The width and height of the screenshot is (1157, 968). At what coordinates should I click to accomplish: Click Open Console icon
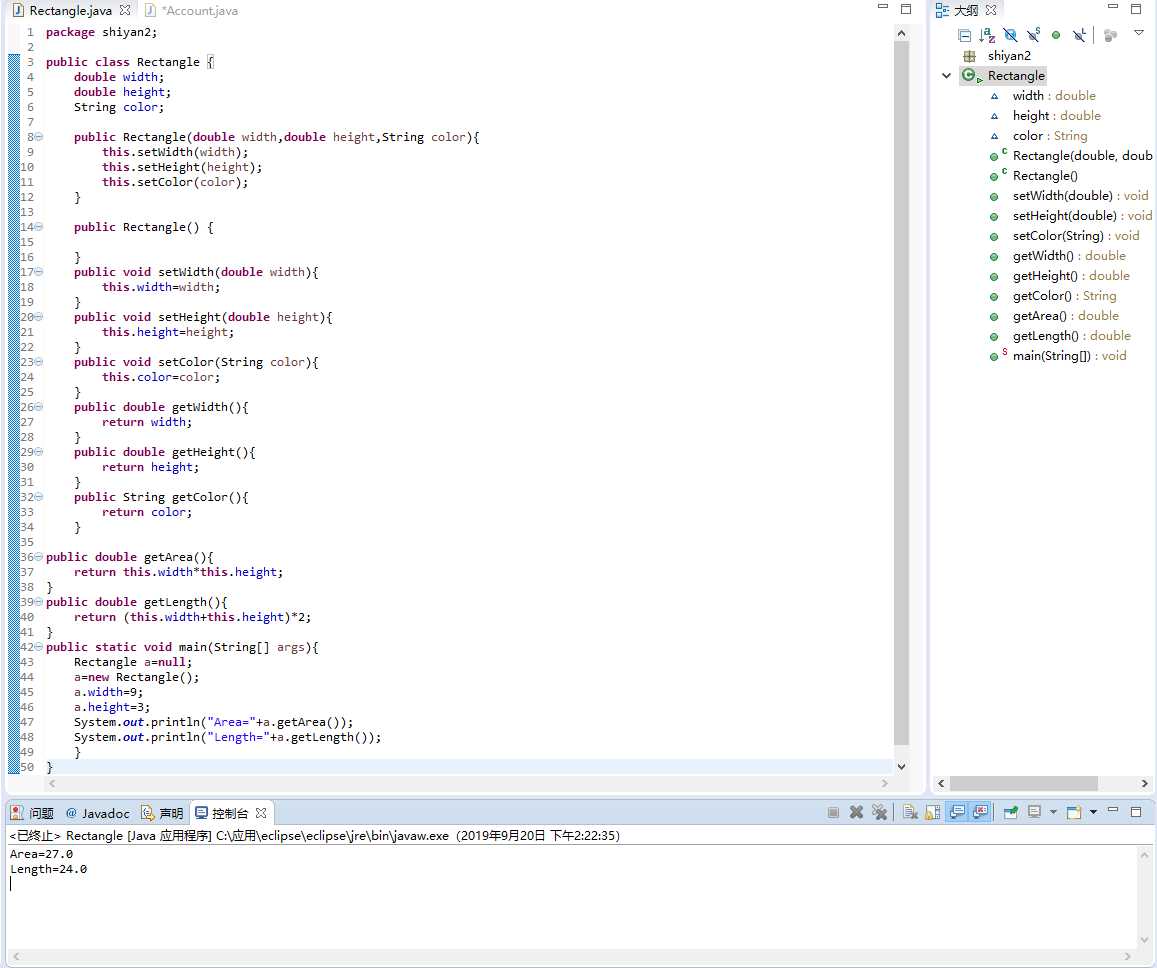coord(1074,812)
